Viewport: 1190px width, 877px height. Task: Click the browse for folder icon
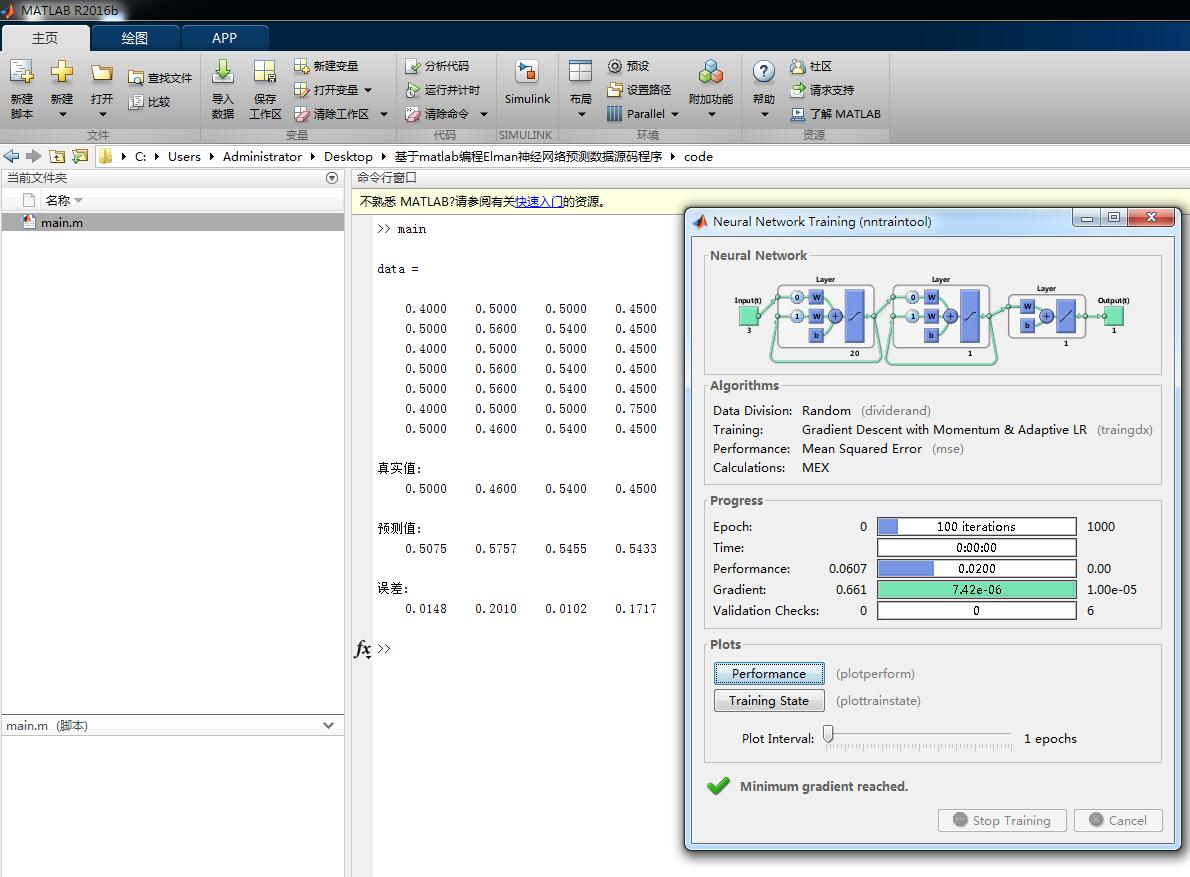click(80, 156)
